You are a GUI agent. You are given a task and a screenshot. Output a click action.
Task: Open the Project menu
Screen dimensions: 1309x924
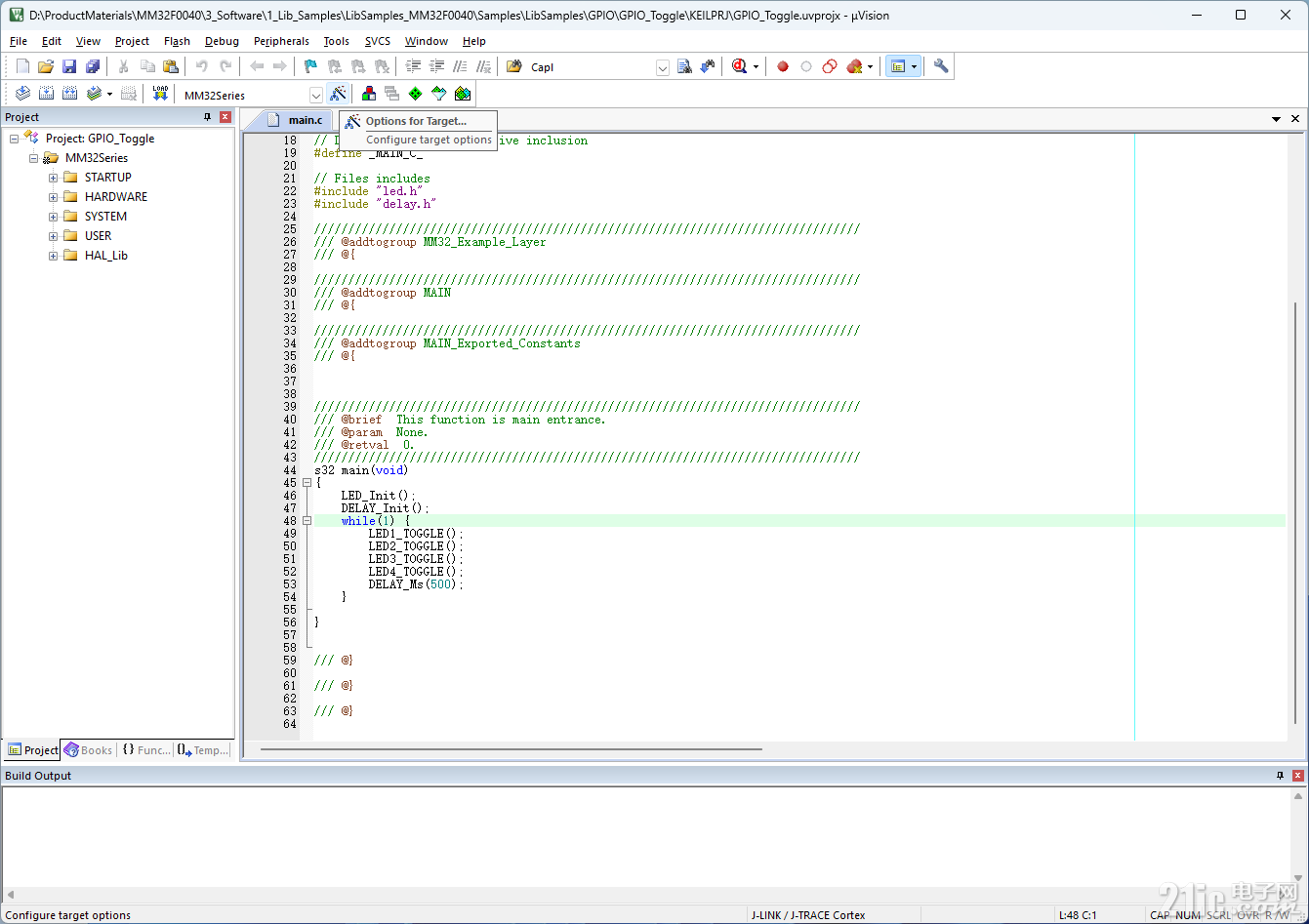point(132,41)
